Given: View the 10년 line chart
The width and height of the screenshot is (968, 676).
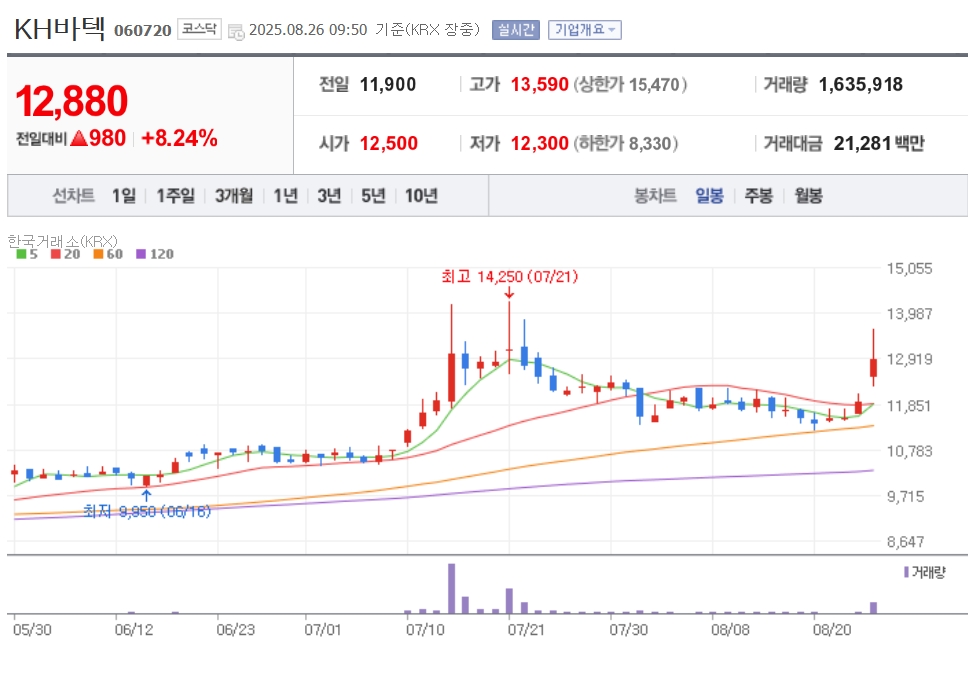Looking at the screenshot, I should [x=421, y=196].
